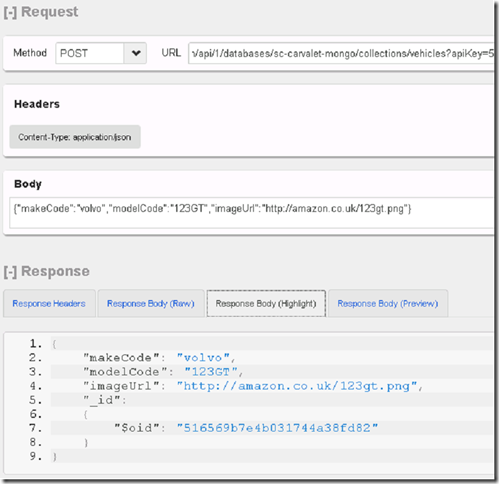Image resolution: width=499 pixels, height=484 pixels.
Task: Open the amazon.co.uk/123gt.png link in response
Action: (297, 386)
